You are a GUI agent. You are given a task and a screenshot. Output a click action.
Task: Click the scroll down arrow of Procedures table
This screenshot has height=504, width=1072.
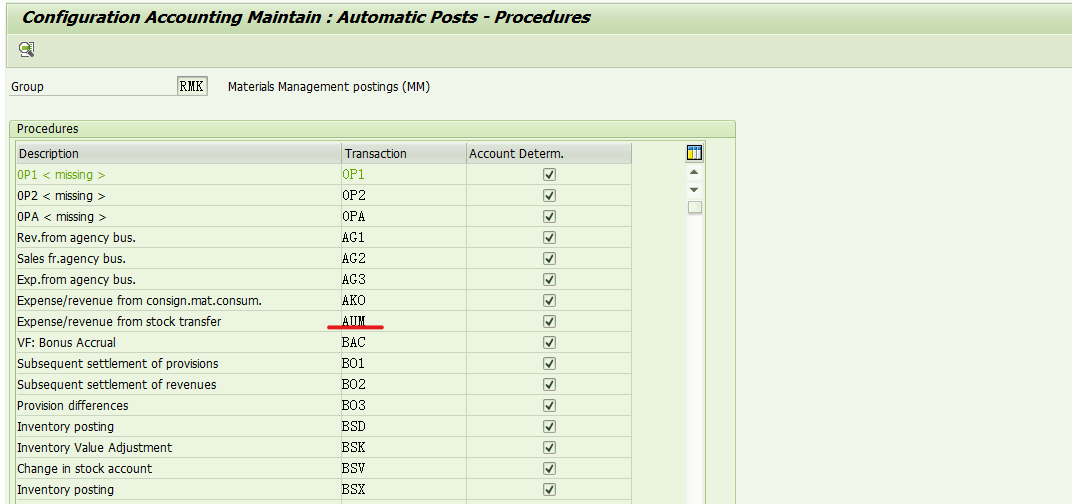(695, 189)
